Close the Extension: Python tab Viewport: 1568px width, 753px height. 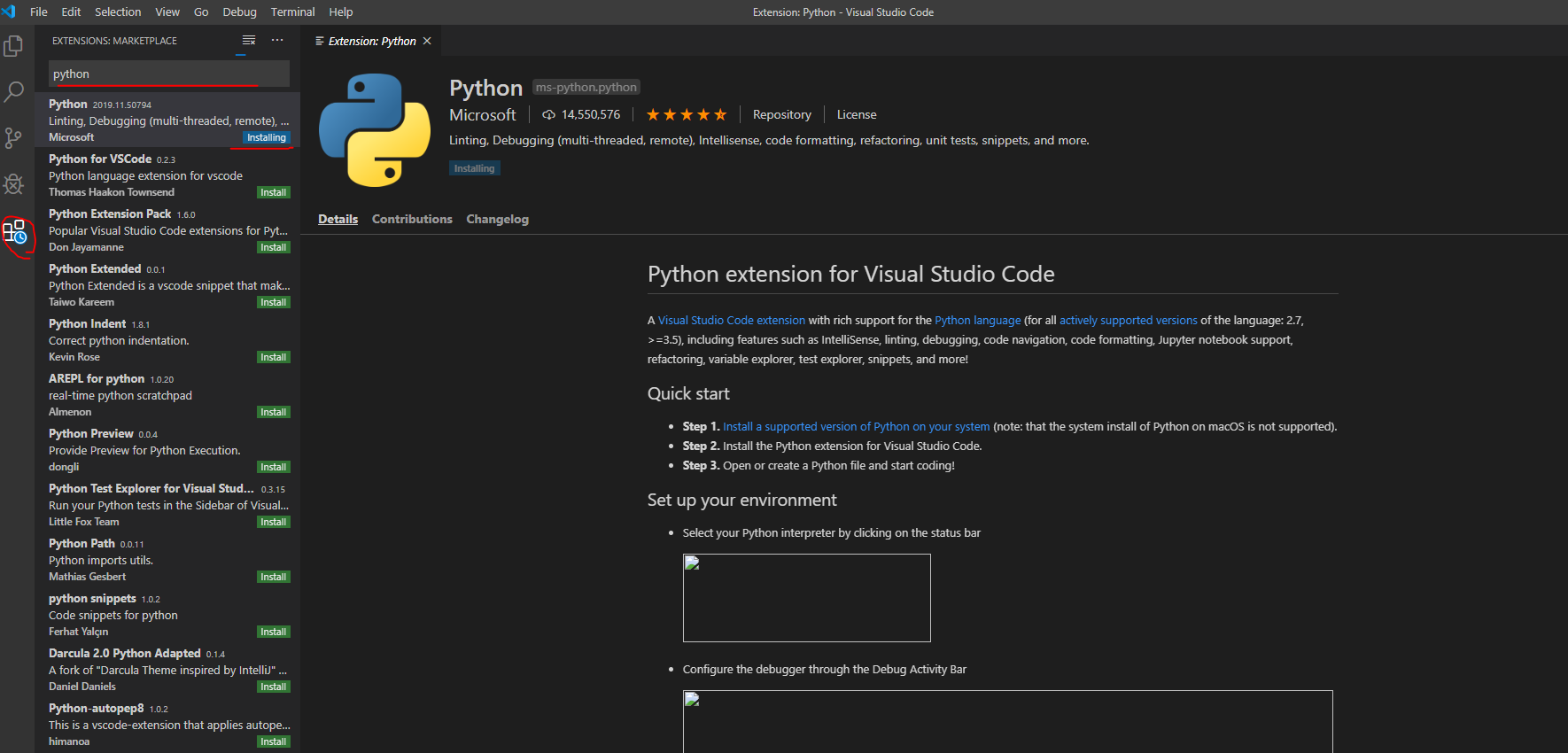(x=427, y=41)
